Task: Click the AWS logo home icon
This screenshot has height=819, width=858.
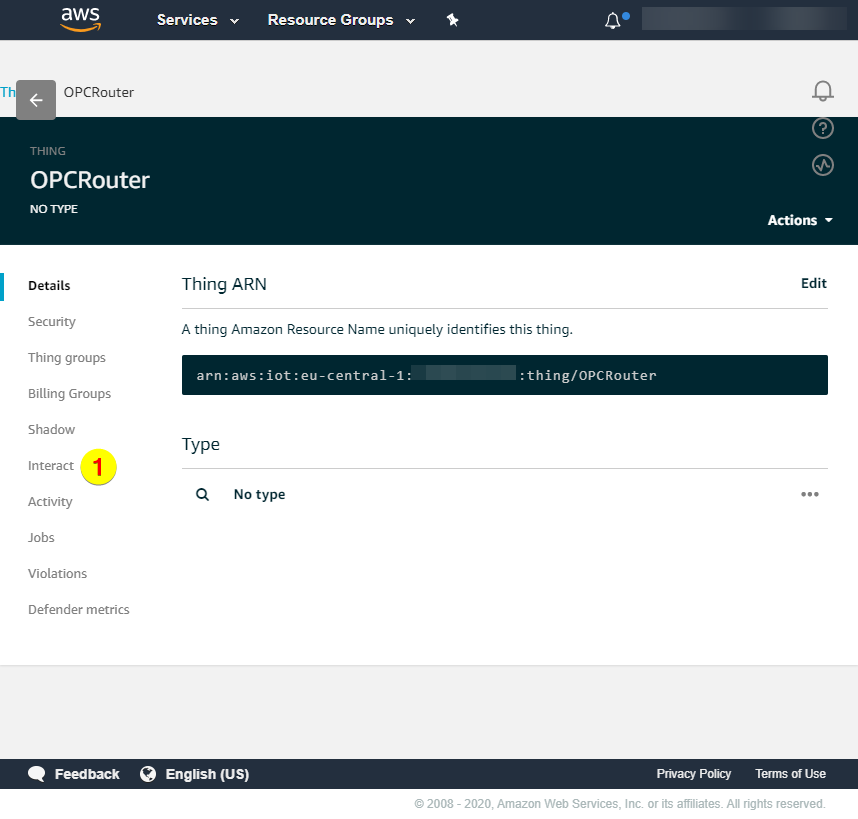Action: pyautogui.click(x=80, y=20)
